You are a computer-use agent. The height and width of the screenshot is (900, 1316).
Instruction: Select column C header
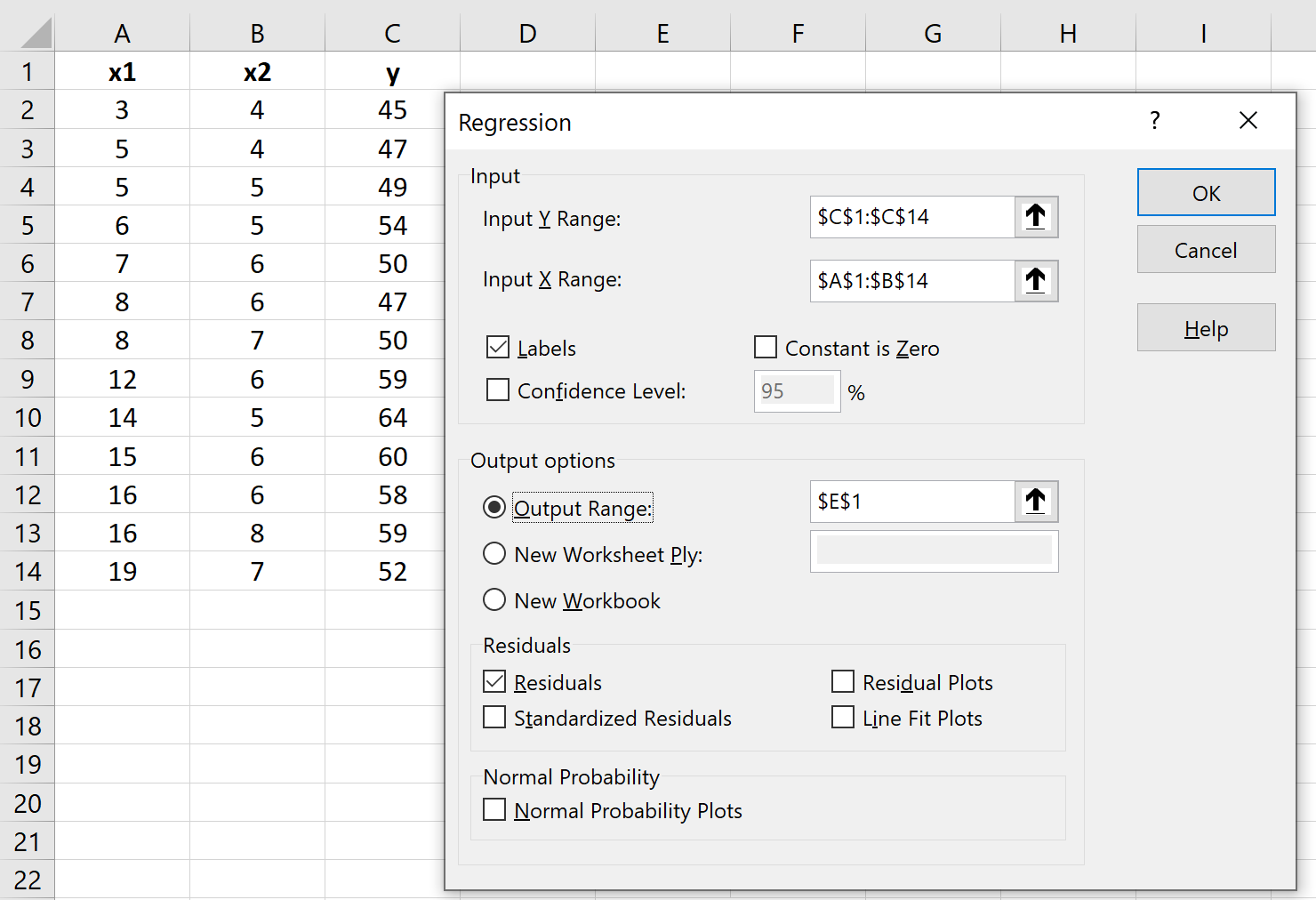tap(393, 34)
